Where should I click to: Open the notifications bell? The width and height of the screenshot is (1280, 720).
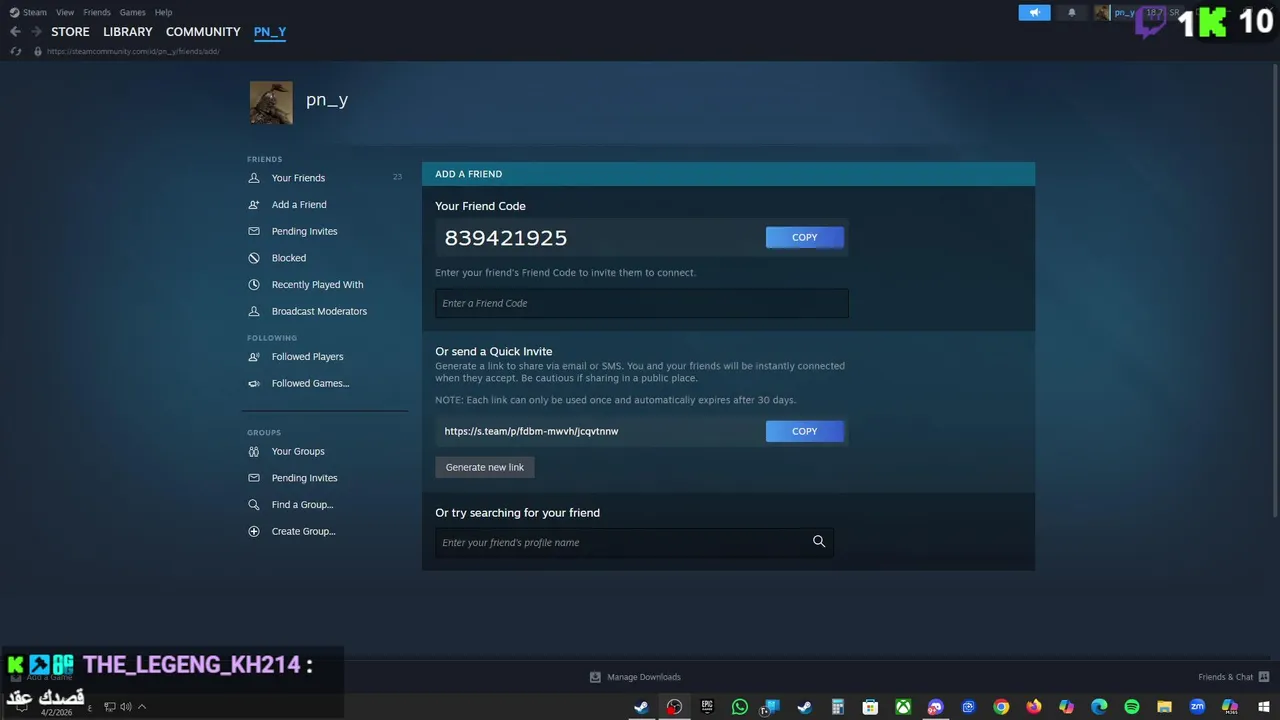click(x=1072, y=13)
